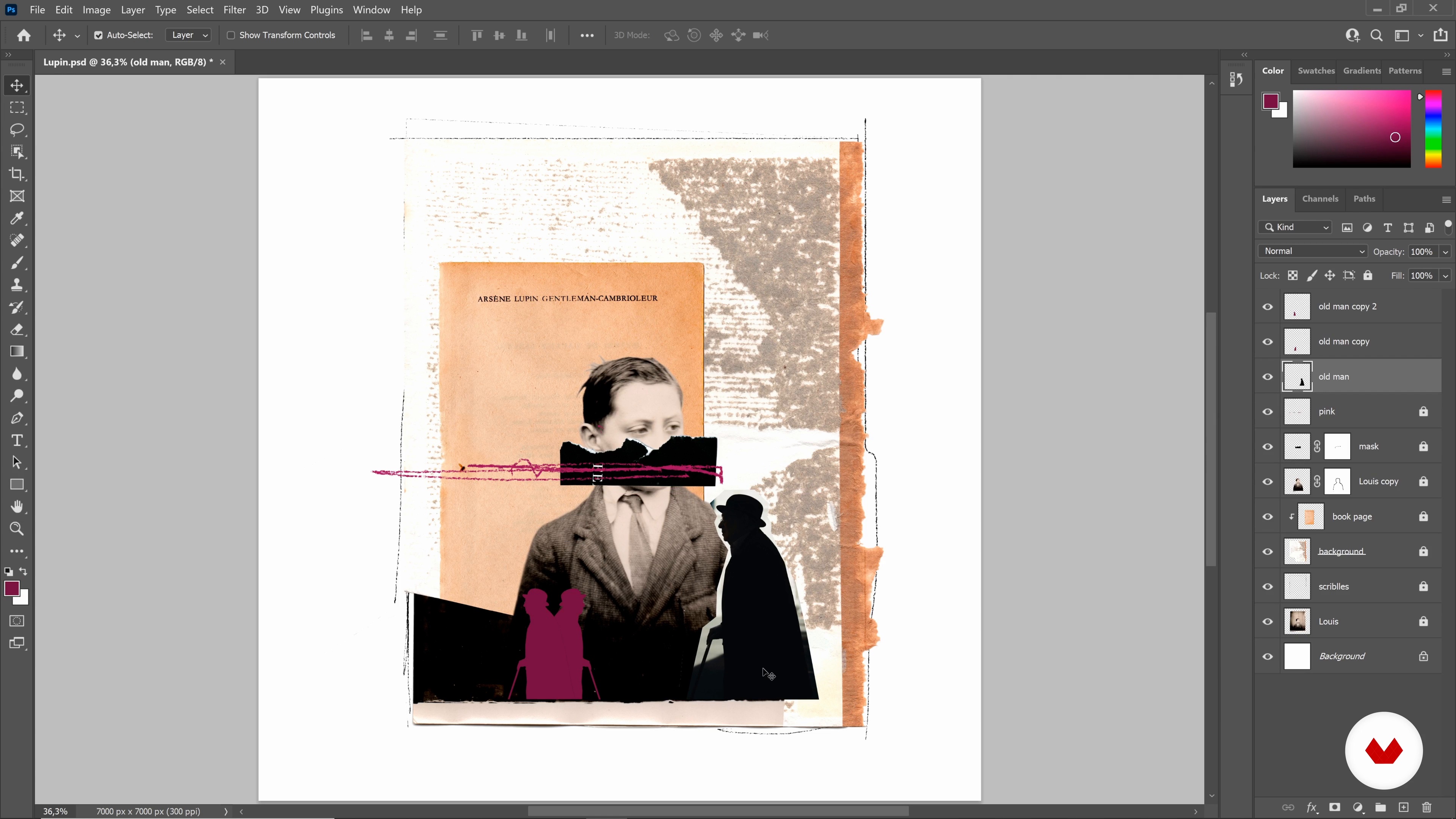Screen dimensions: 1456x819
Task: Select the Path Selection tool
Action: point(17,462)
